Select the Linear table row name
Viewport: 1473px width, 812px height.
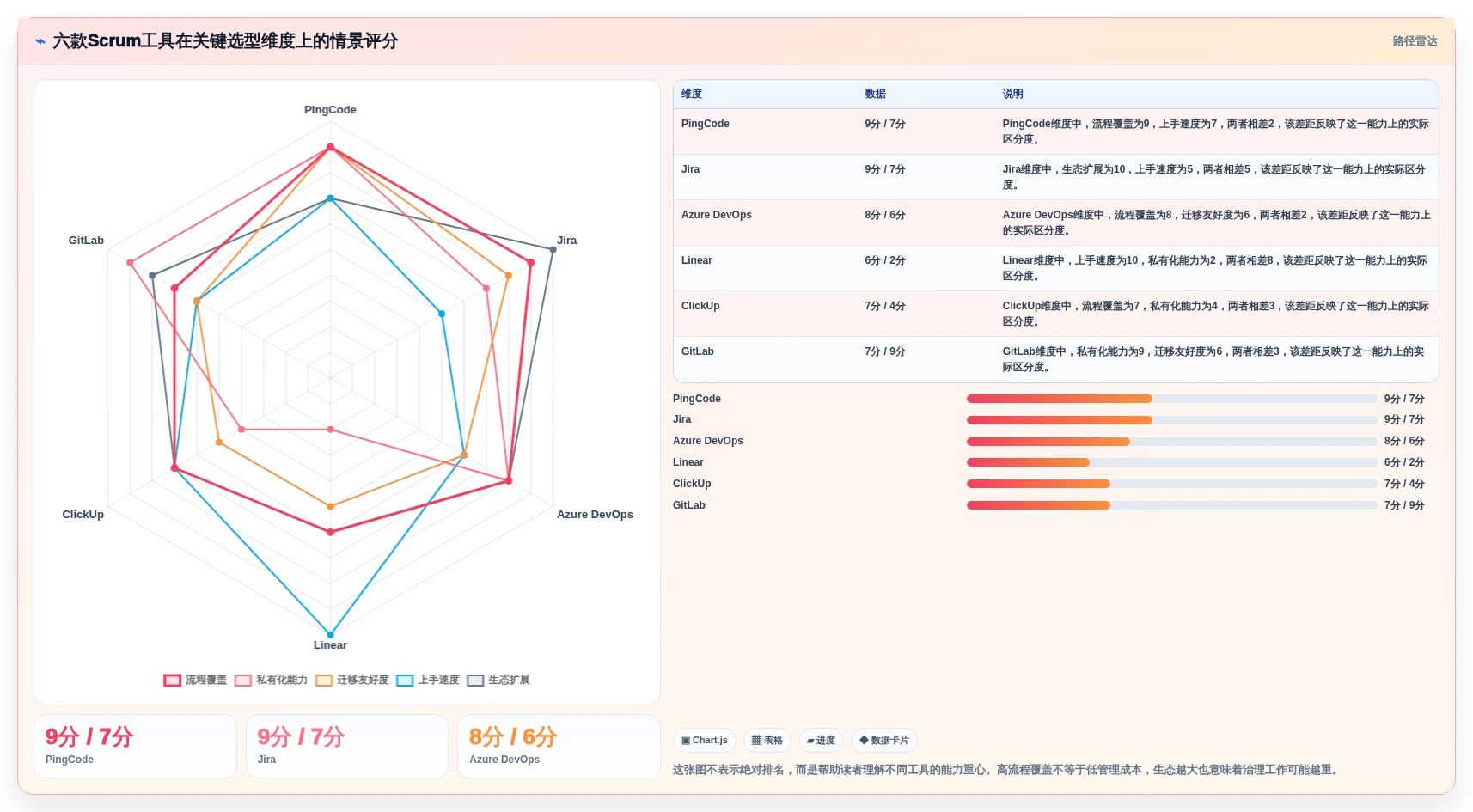point(697,260)
